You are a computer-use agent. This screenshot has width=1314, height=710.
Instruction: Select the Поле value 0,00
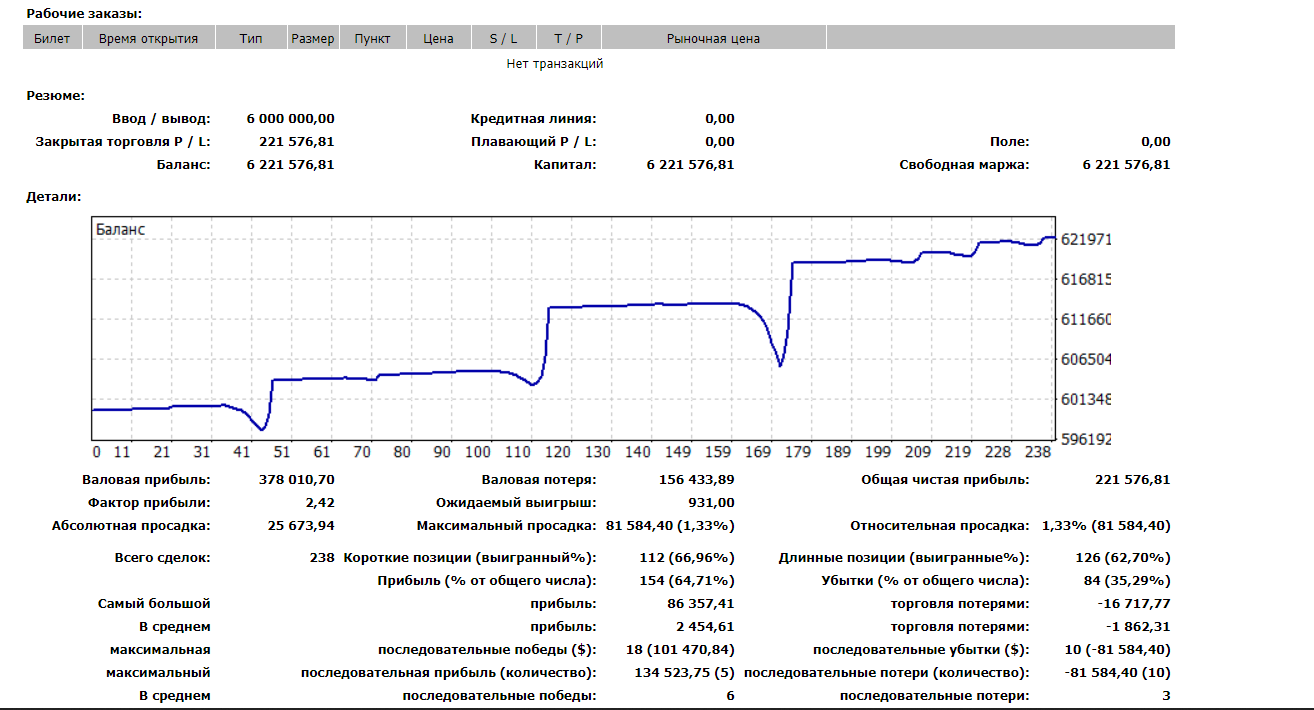click(x=1156, y=142)
